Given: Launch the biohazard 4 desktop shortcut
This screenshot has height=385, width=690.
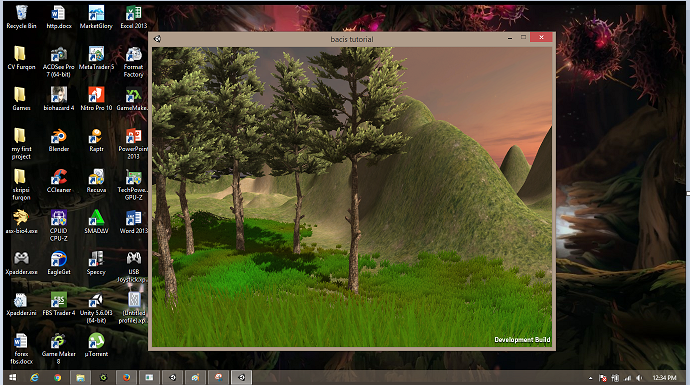Looking at the screenshot, I should click(x=59, y=99).
